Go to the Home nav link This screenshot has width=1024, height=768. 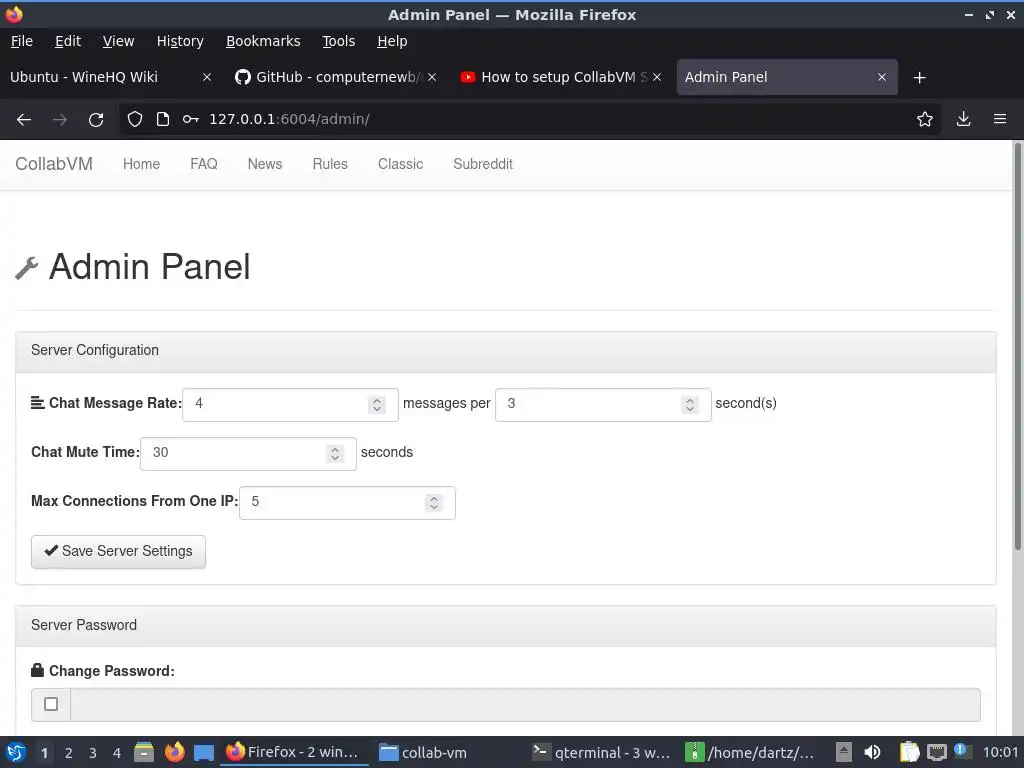[x=142, y=164]
